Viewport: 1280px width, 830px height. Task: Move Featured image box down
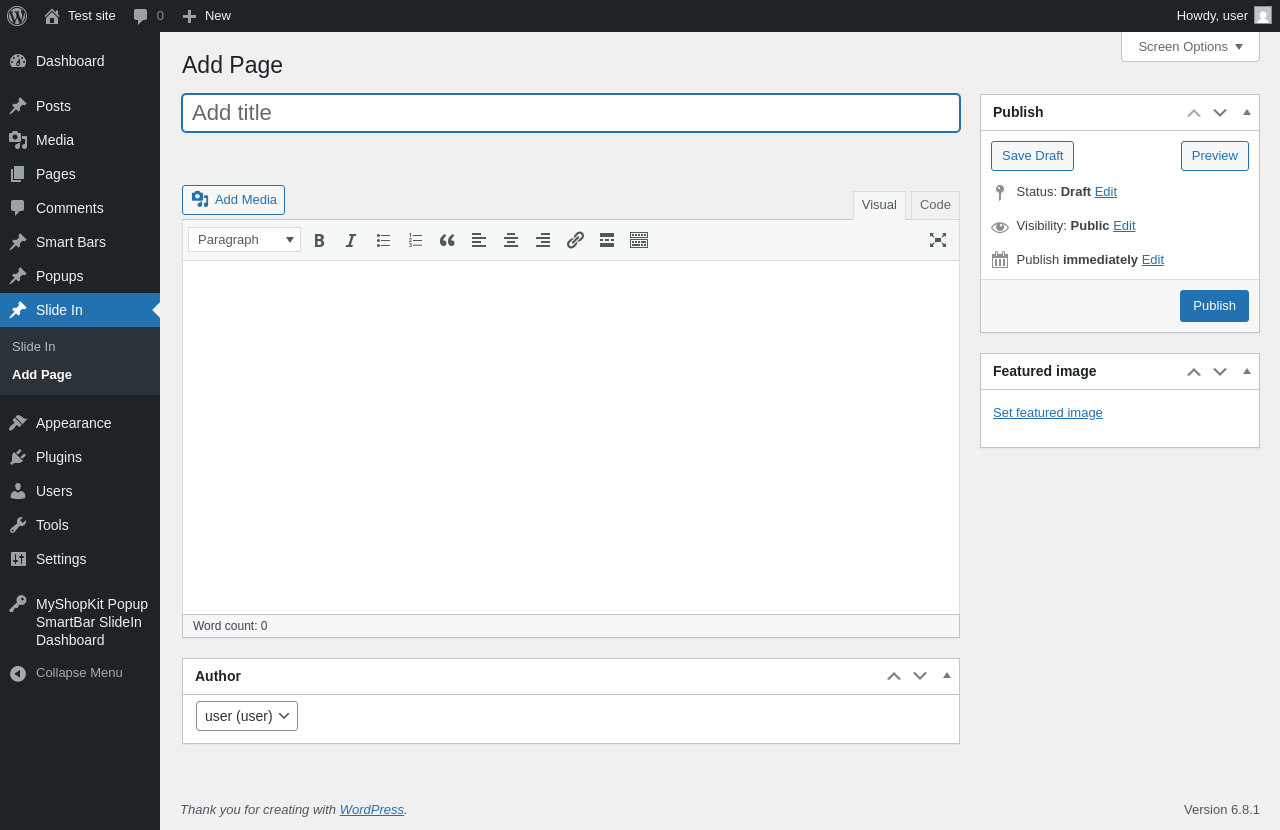[1220, 372]
